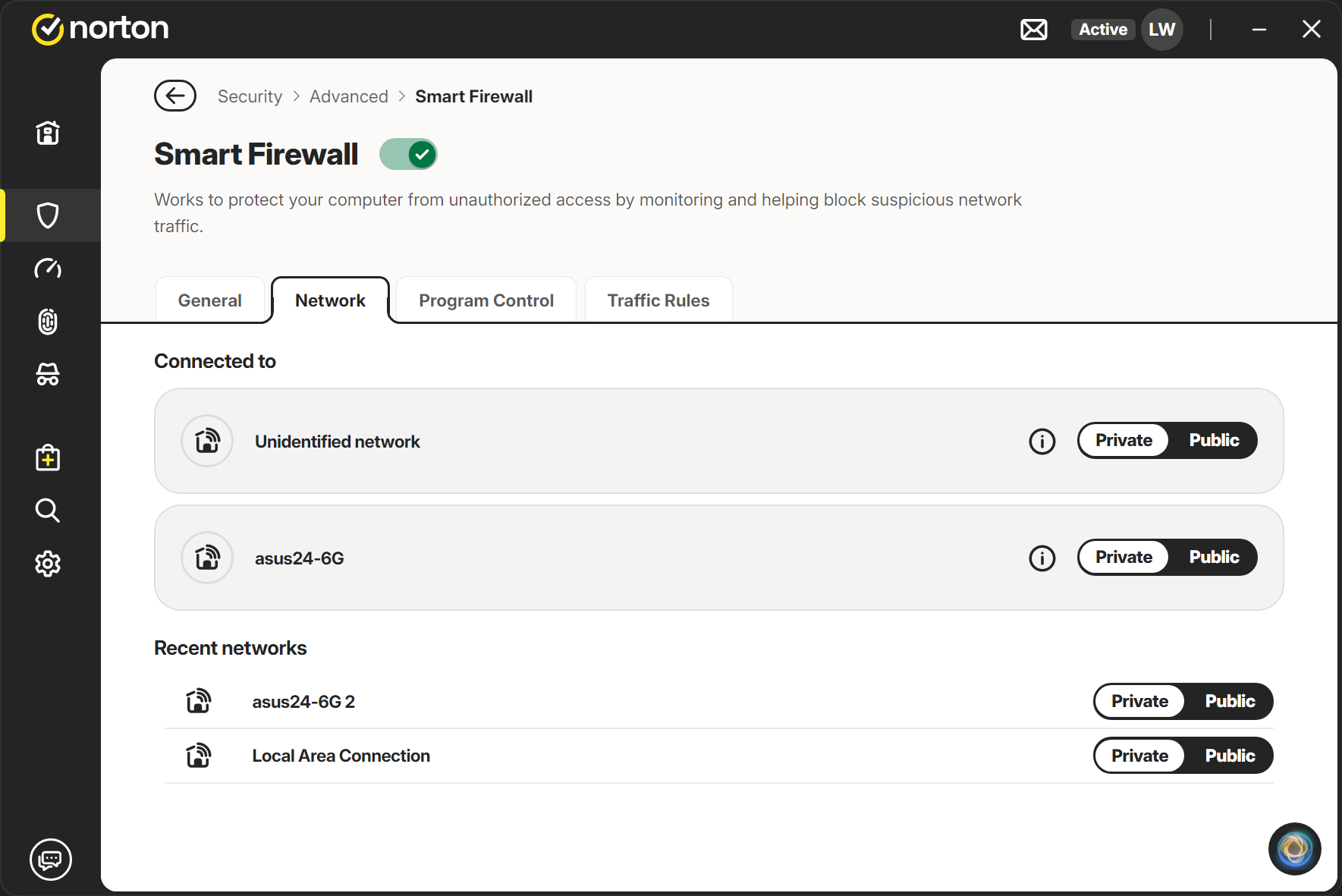Set Local Area Connection to Private
Viewport: 1342px width, 896px height.
[1139, 756]
